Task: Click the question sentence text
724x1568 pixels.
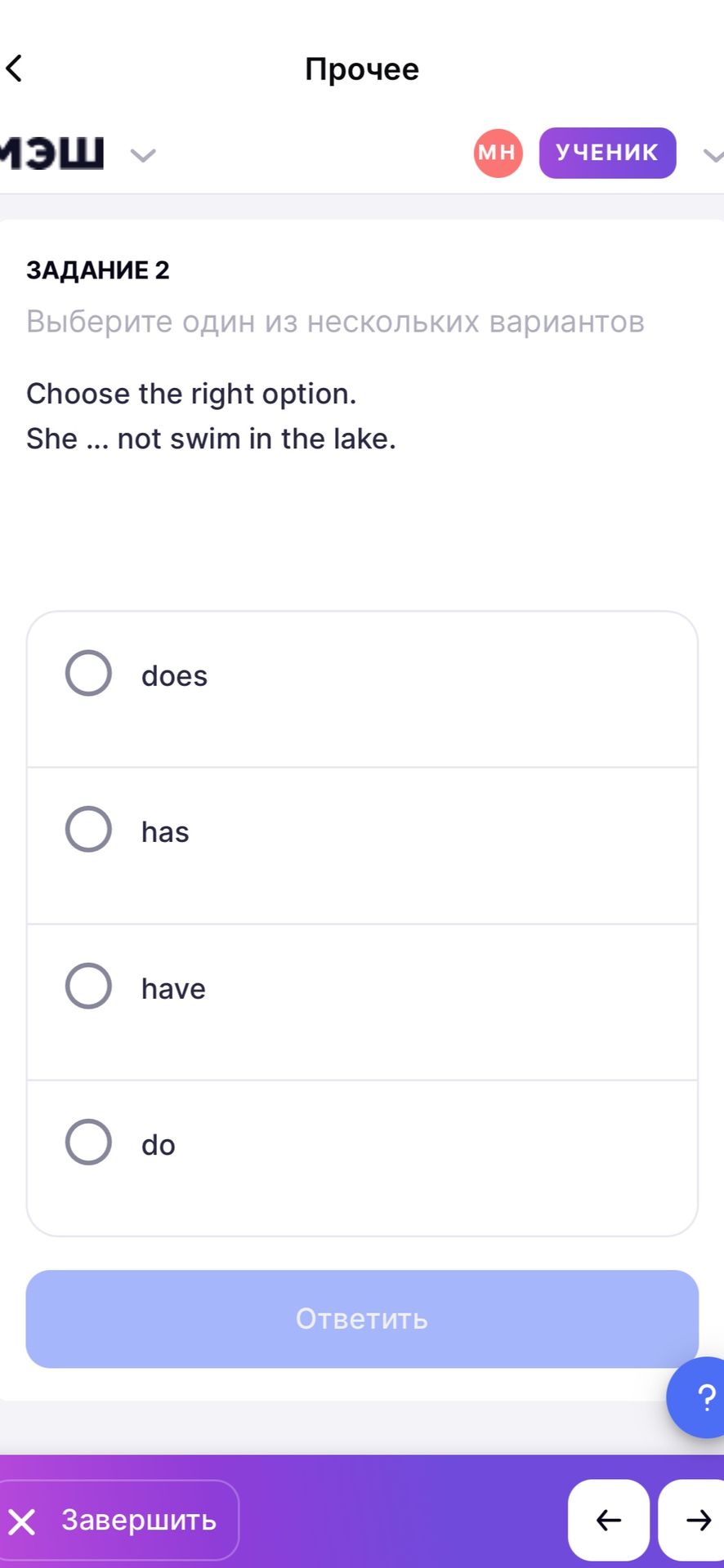Action: pyautogui.click(x=211, y=439)
